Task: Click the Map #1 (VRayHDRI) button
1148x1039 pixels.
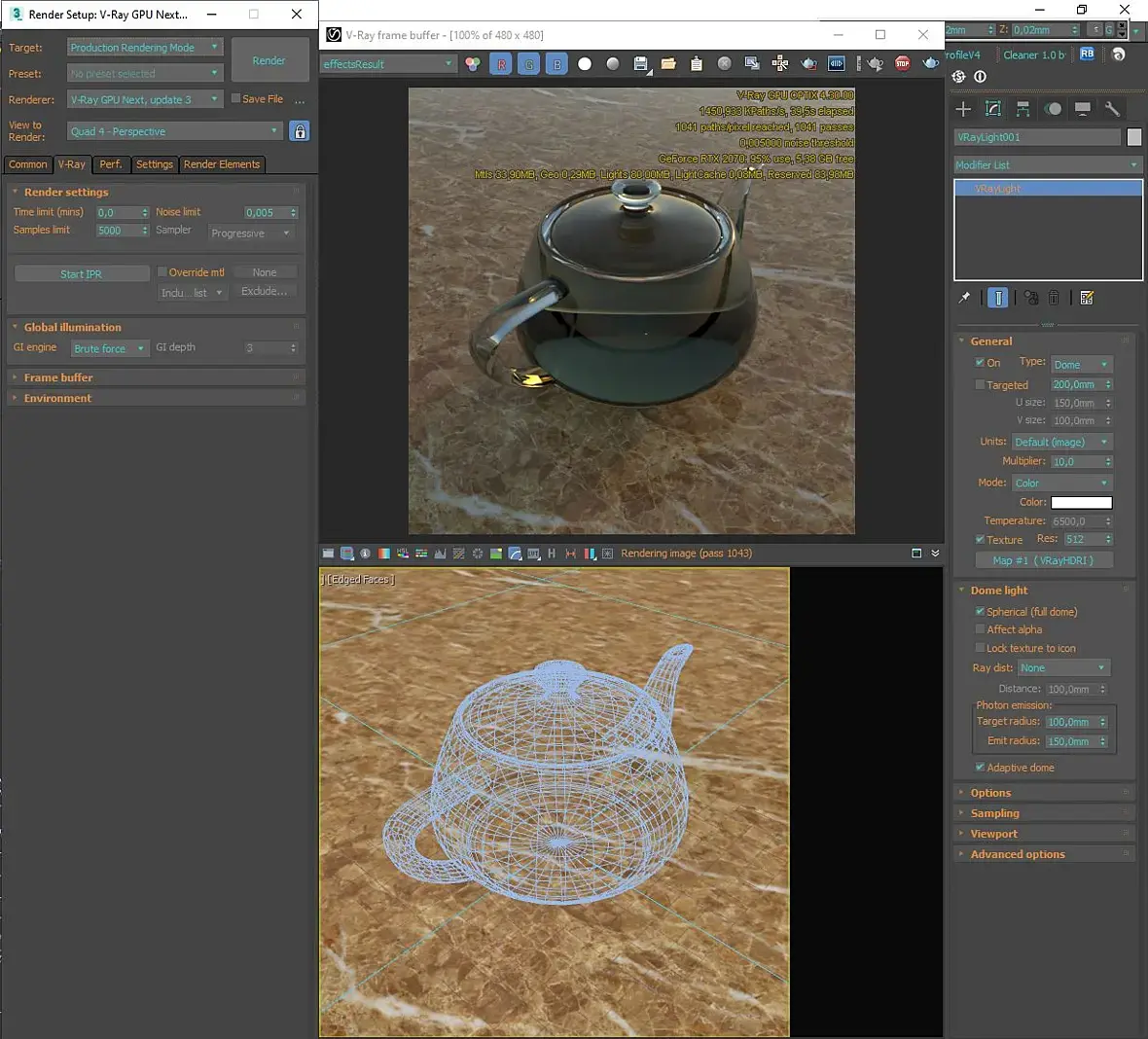Action: tap(1043, 560)
